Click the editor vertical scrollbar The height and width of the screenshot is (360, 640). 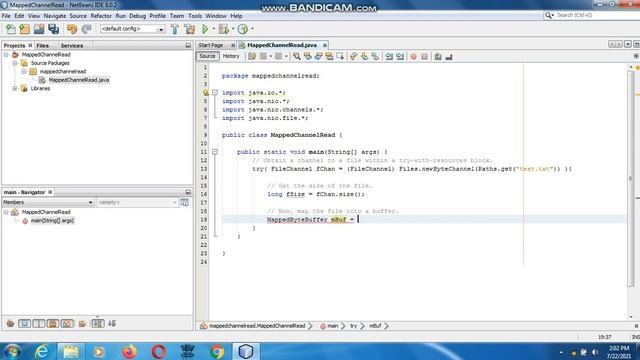(631, 180)
